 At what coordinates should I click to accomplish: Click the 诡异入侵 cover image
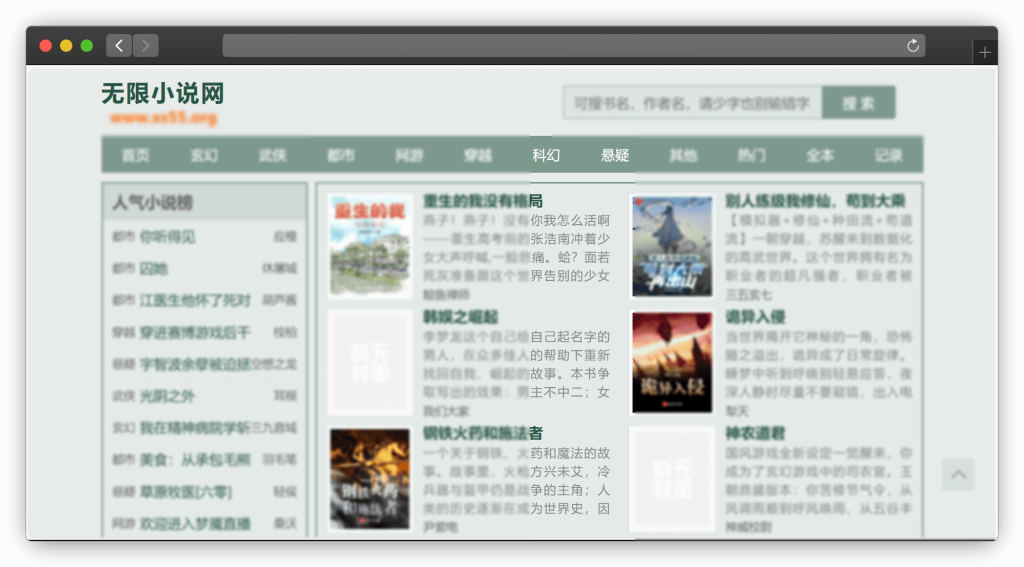coord(672,363)
